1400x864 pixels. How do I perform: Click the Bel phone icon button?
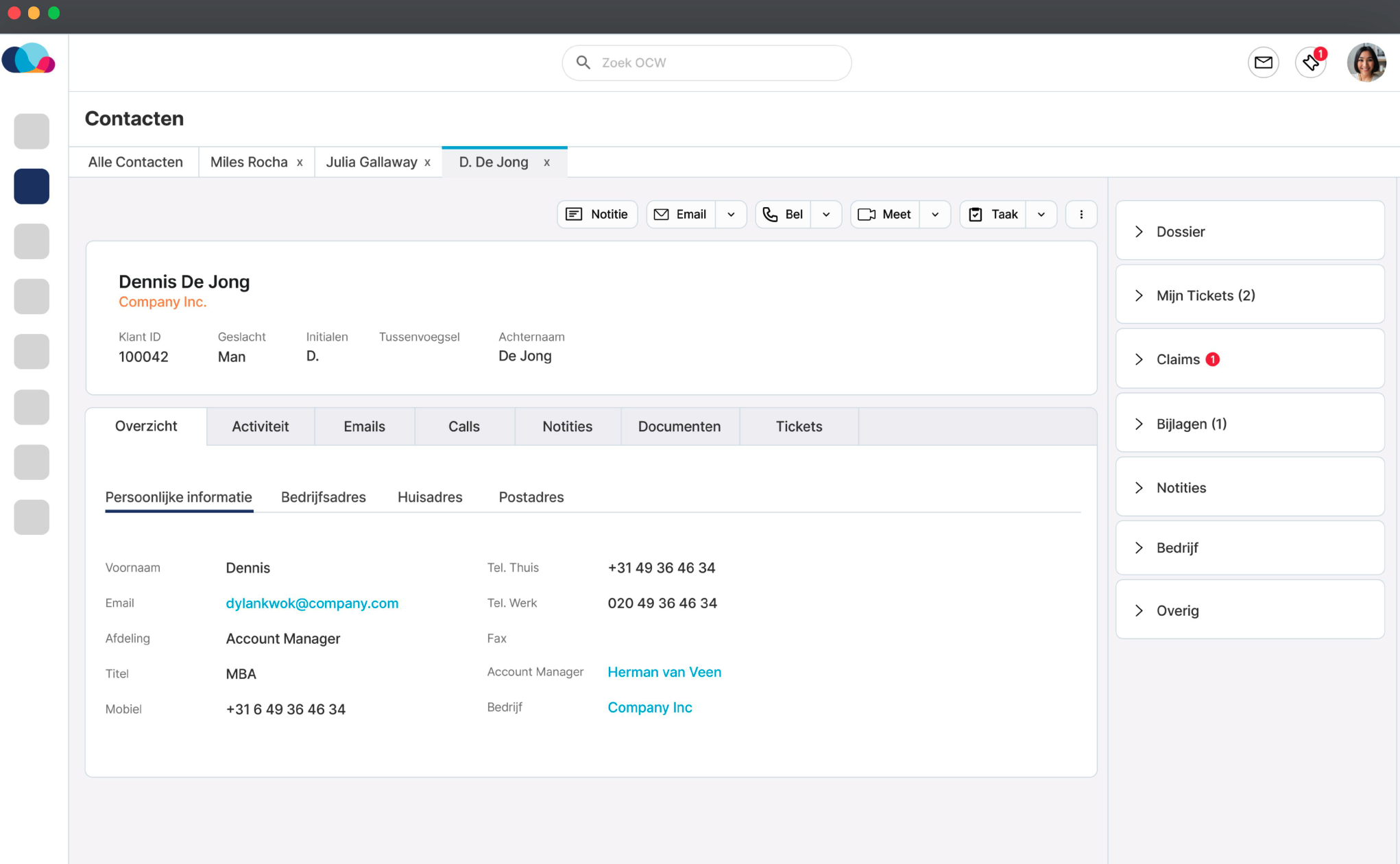click(x=783, y=215)
